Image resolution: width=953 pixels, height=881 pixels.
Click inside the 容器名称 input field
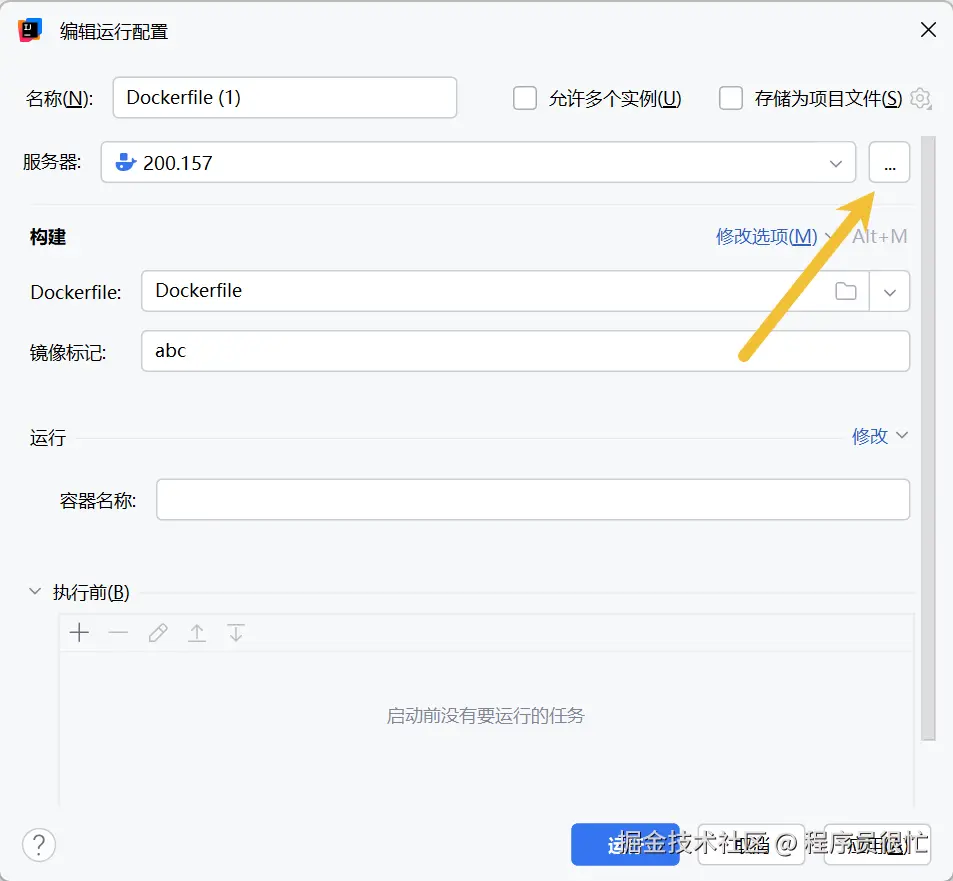click(530, 499)
